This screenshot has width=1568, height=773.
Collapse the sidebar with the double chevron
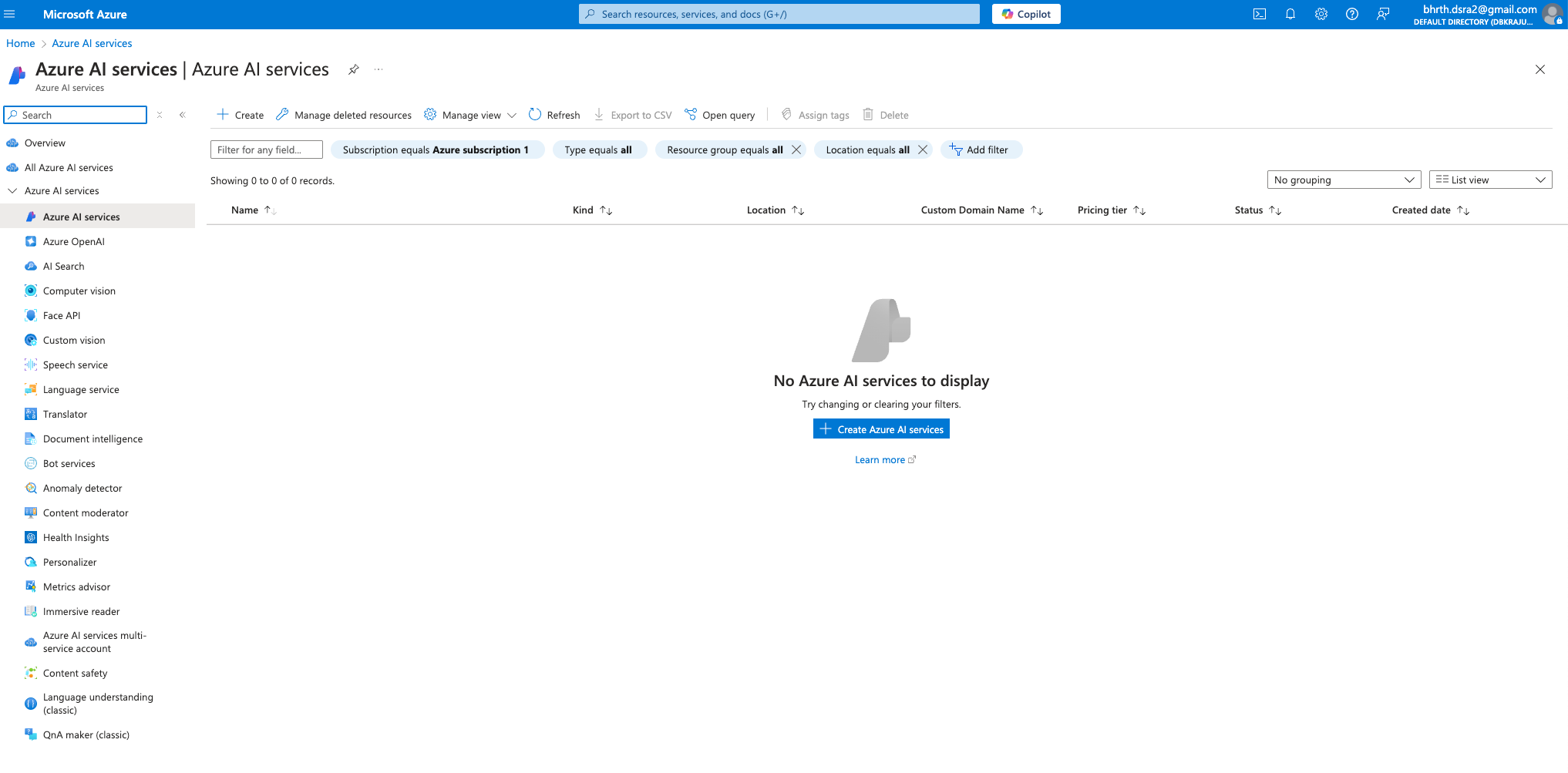coord(183,115)
